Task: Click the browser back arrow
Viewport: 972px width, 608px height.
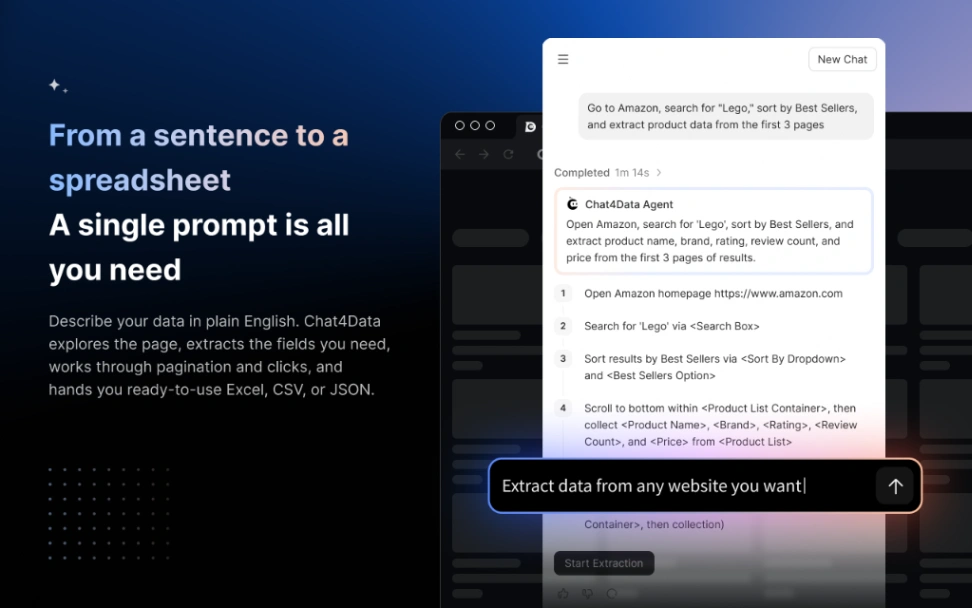Action: pyautogui.click(x=459, y=154)
